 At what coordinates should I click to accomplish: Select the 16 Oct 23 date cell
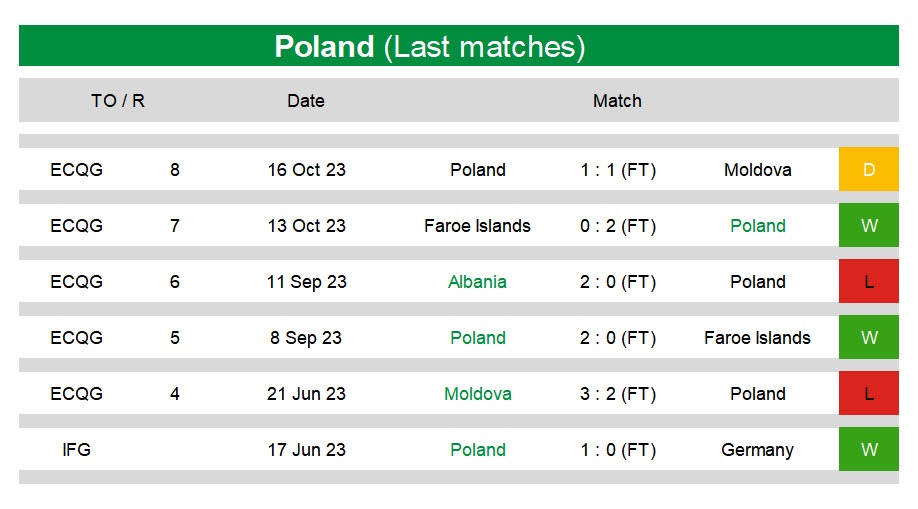pyautogui.click(x=306, y=170)
